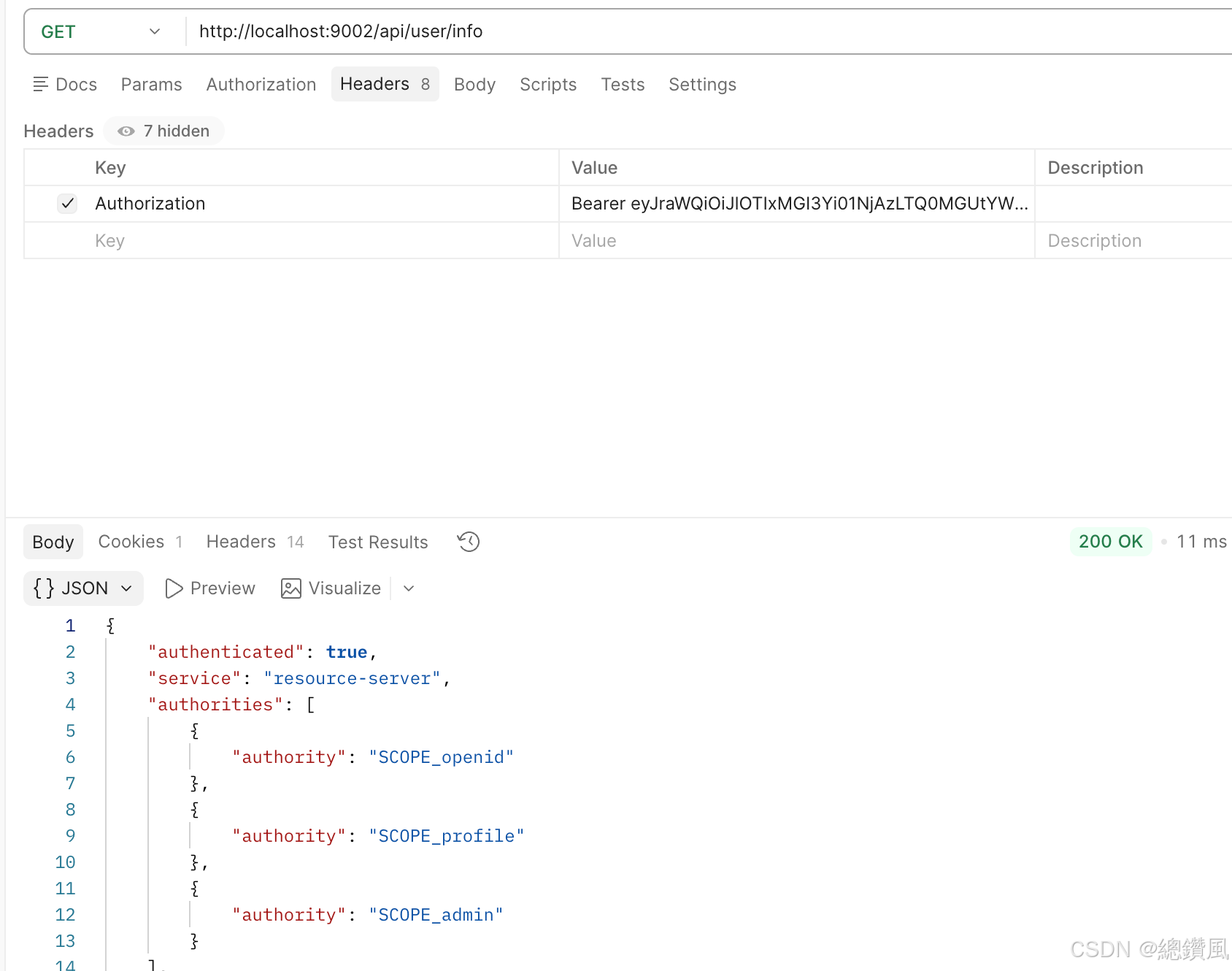1232x971 pixels.
Task: Click the Authorization key cell
Action: click(x=326, y=204)
